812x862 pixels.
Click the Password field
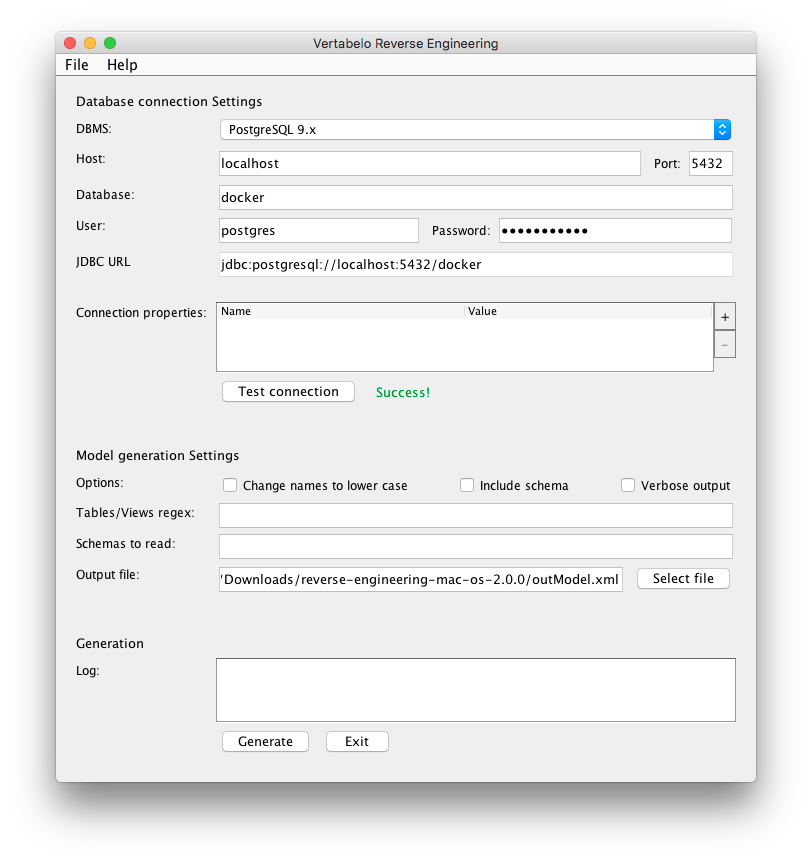tap(615, 231)
